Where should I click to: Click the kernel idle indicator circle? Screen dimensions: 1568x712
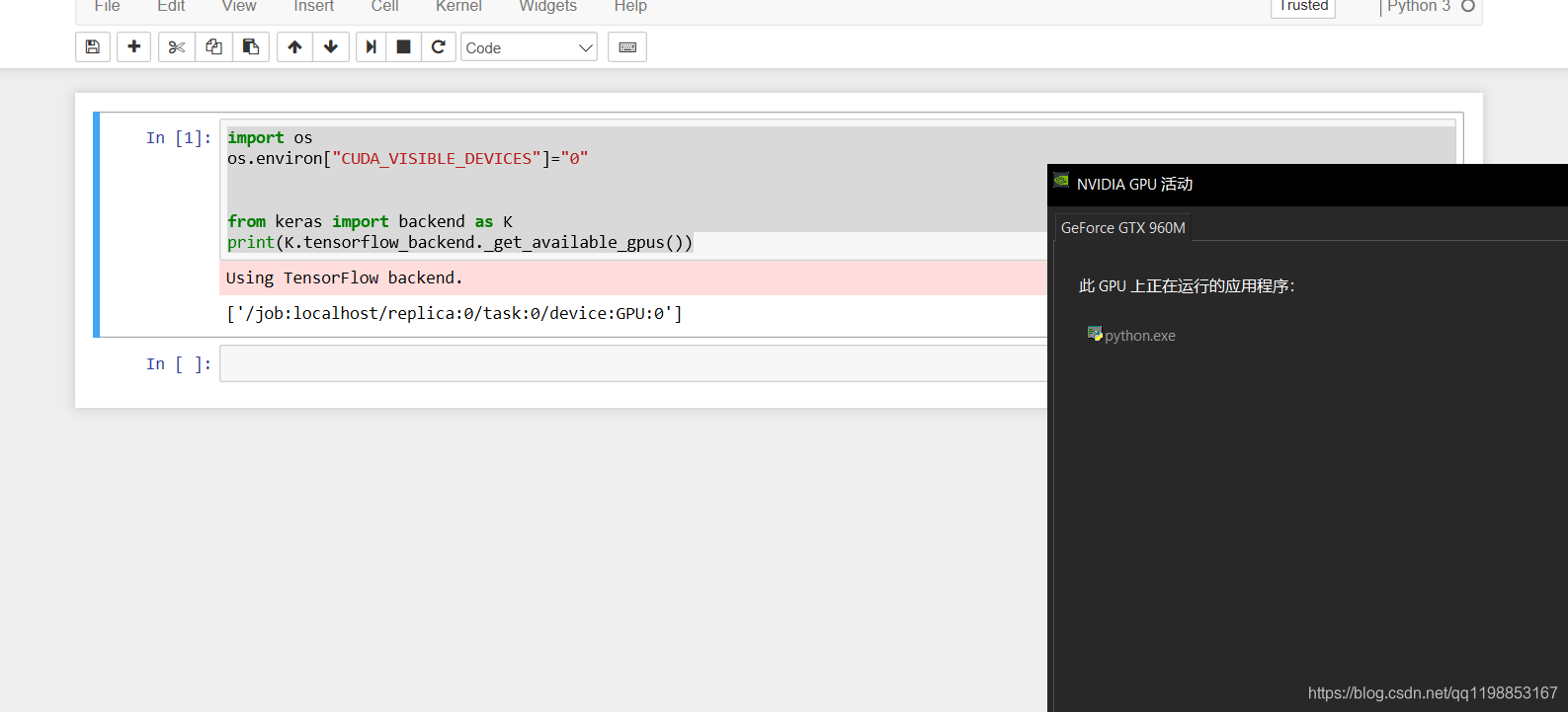(x=1468, y=6)
